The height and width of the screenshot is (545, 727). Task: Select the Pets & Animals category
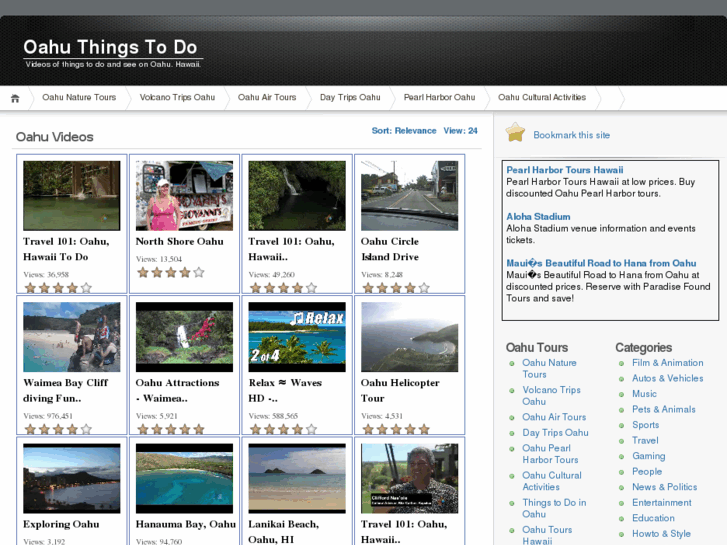coord(664,410)
